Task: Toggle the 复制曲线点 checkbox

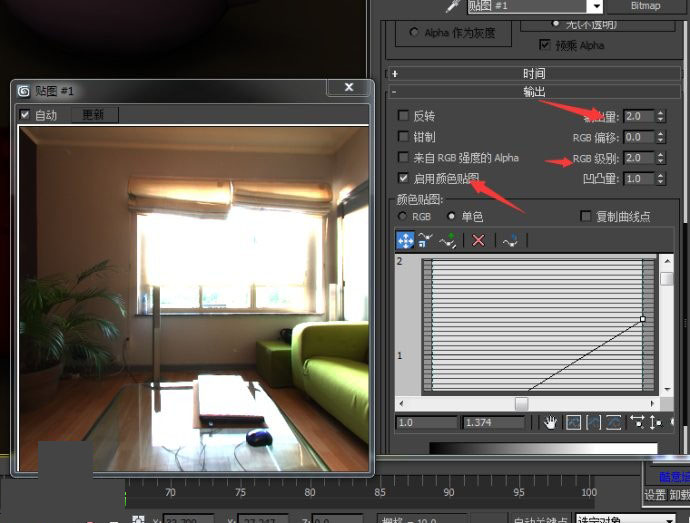Action: [x=586, y=216]
